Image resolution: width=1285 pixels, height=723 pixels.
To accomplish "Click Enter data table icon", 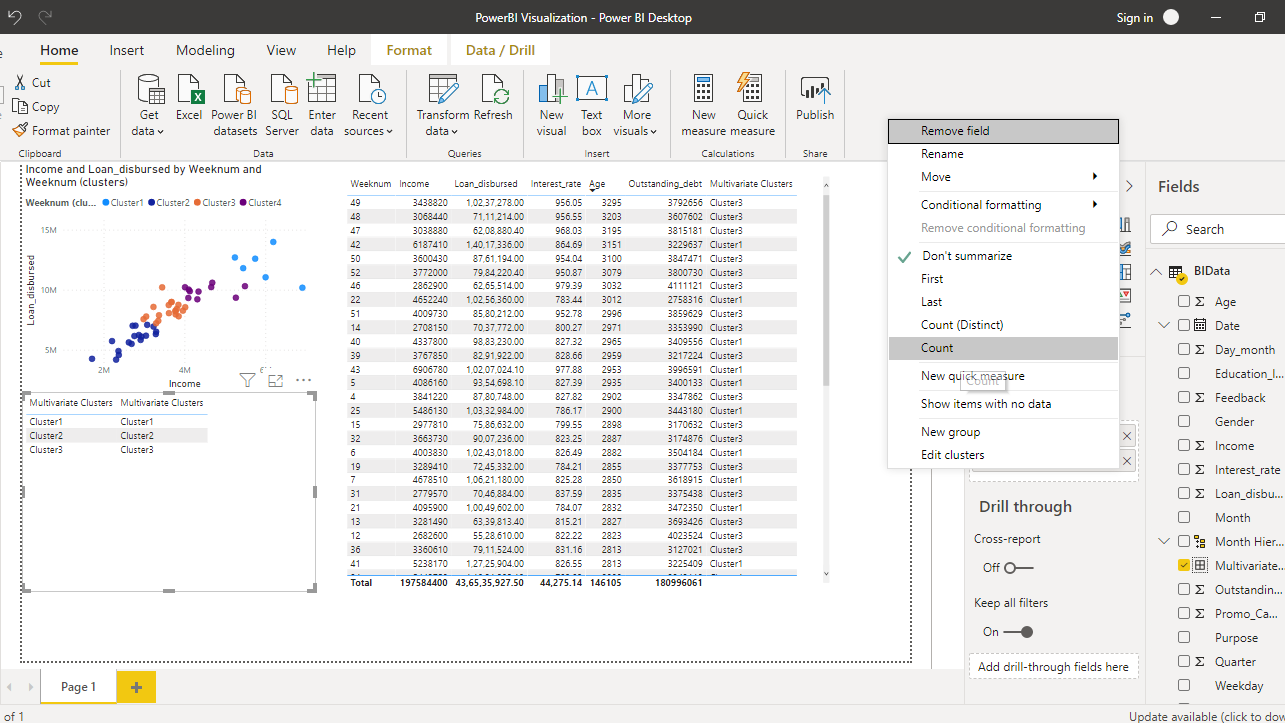I will 322,89.
